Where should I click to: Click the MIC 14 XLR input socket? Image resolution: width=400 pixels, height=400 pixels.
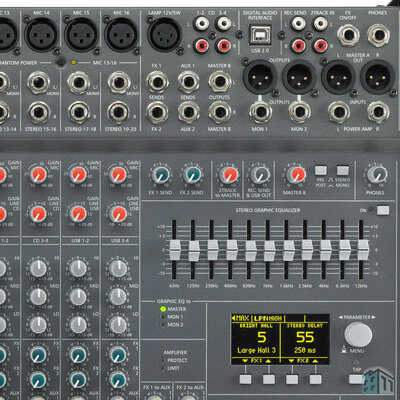pos(41,34)
